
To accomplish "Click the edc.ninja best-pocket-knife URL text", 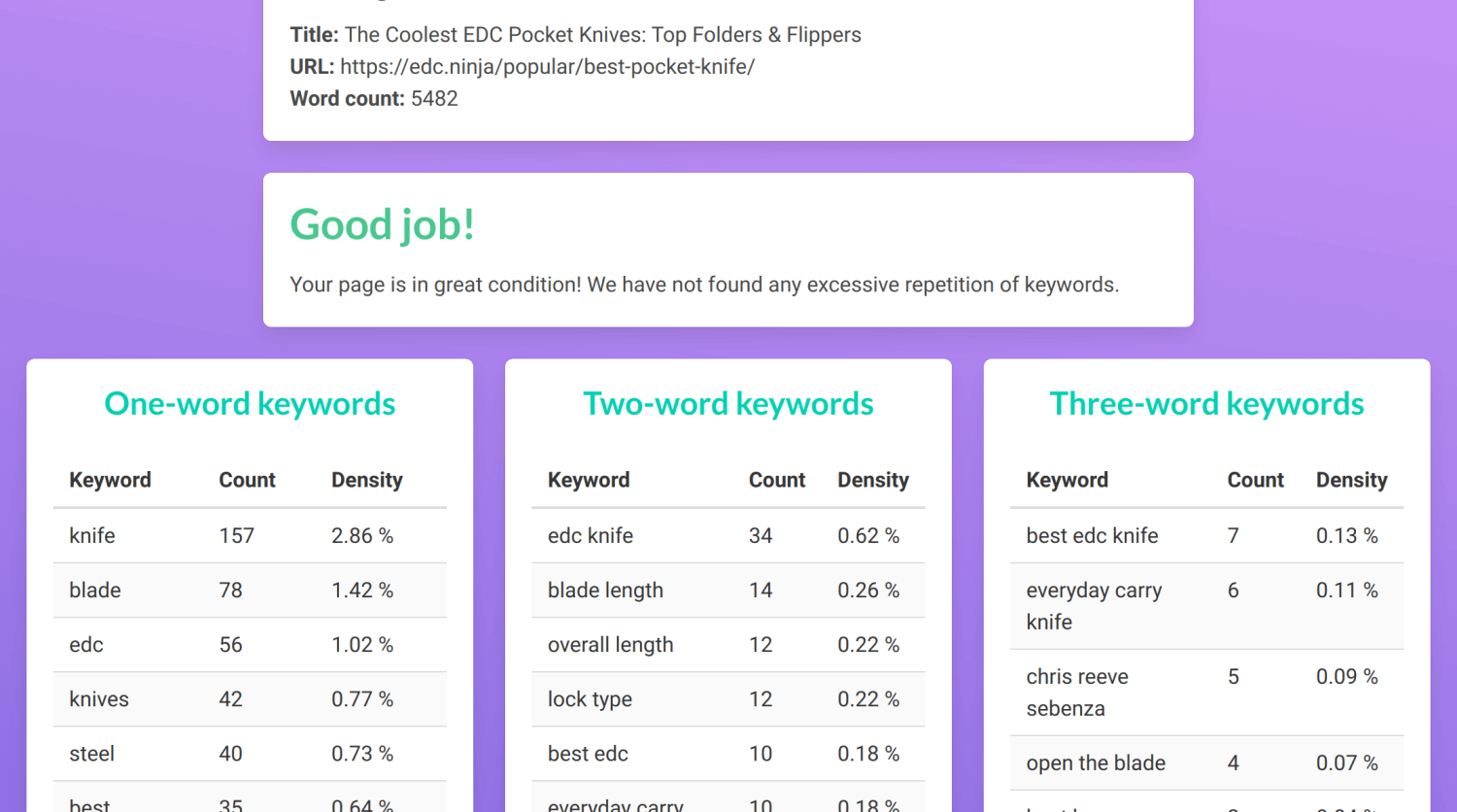I will [547, 67].
